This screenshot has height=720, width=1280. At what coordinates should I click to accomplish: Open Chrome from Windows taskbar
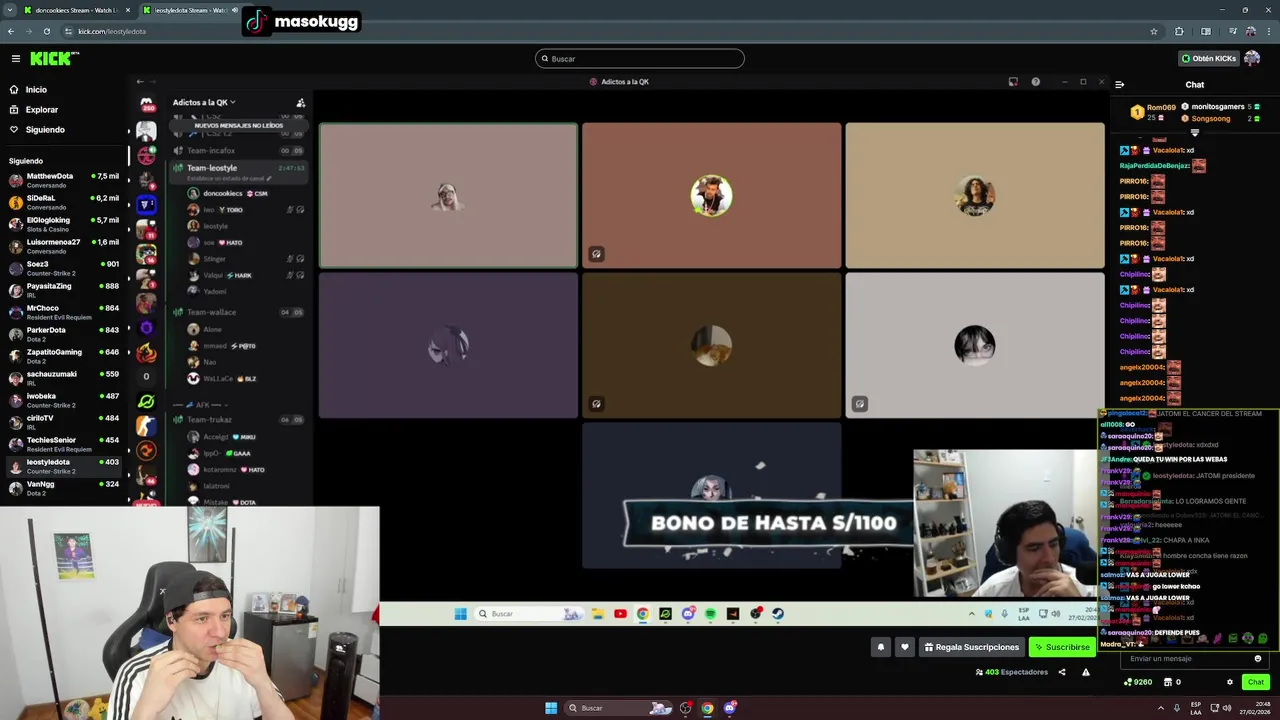[707, 708]
